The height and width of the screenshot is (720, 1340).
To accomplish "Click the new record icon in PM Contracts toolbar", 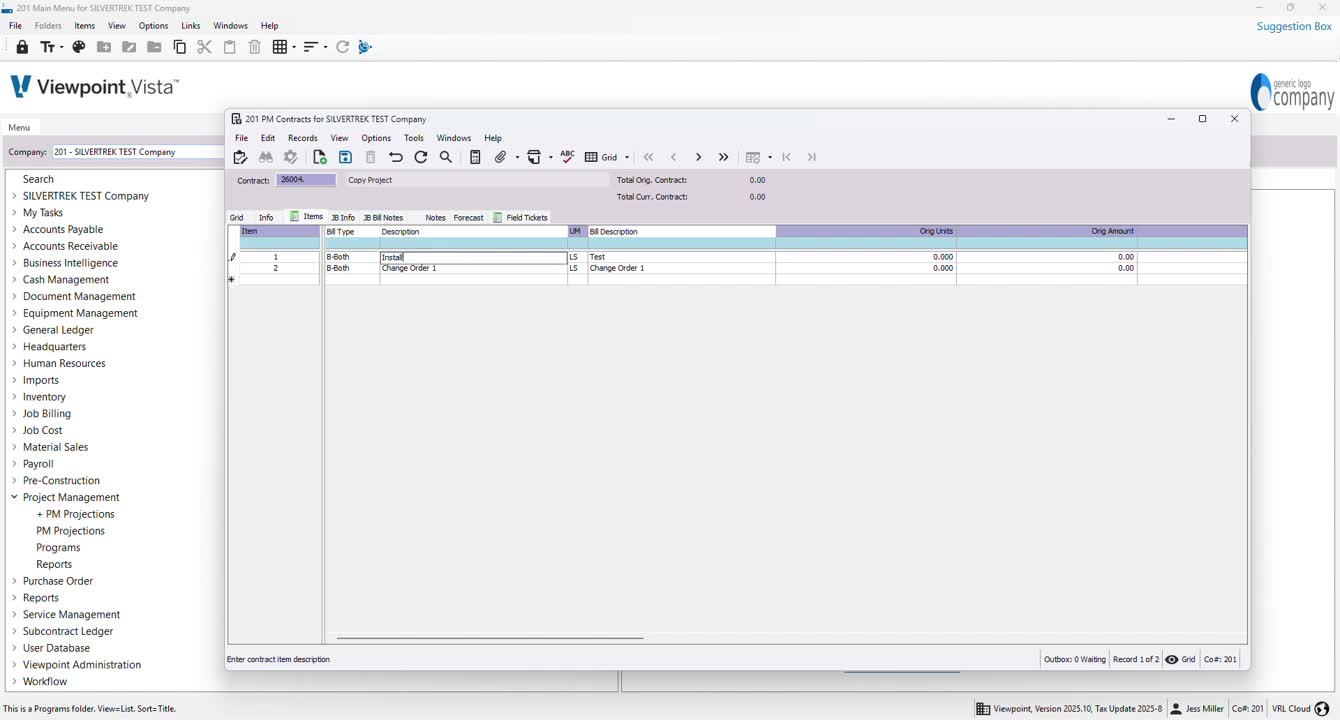I will pos(320,157).
